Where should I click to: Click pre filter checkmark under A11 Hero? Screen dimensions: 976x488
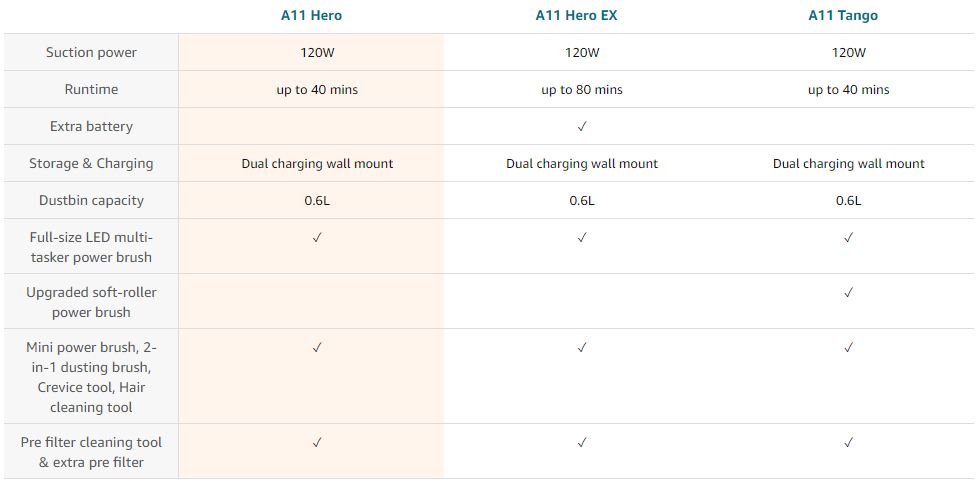[x=317, y=443]
